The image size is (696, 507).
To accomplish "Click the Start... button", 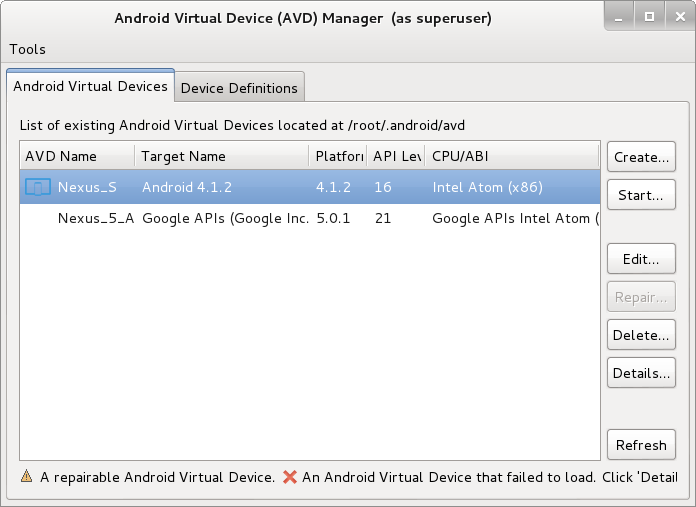I will pyautogui.click(x=641, y=195).
